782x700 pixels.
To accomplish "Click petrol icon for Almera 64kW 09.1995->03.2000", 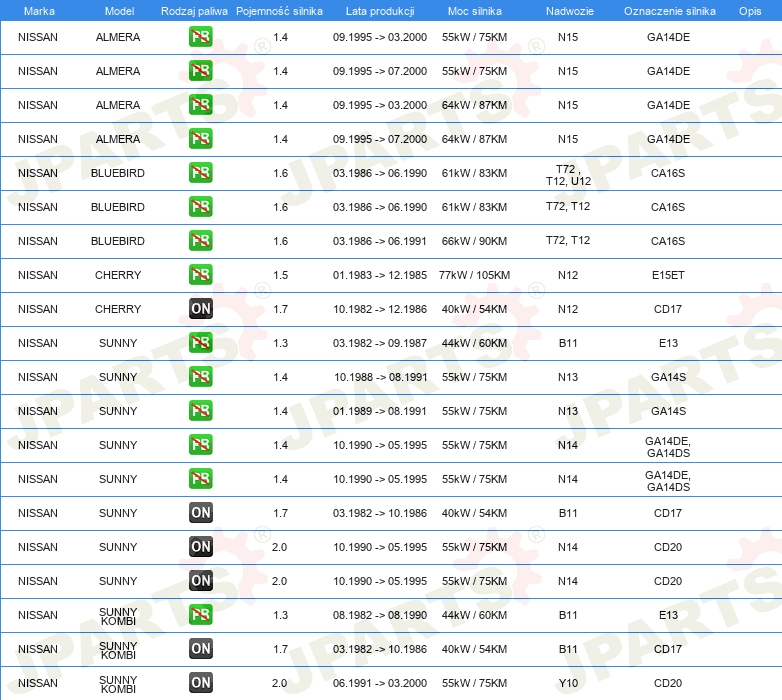I will (x=200, y=105).
